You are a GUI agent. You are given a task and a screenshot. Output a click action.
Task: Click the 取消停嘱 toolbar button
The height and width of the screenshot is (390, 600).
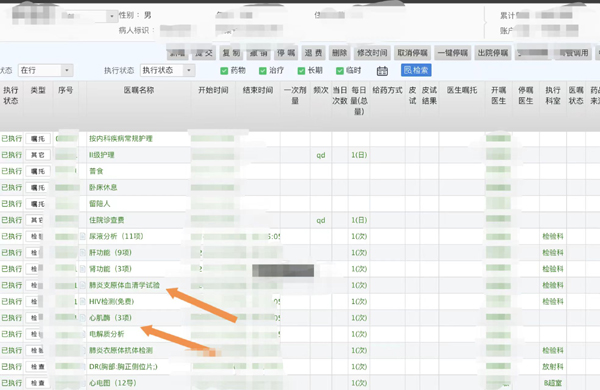[x=412, y=53]
